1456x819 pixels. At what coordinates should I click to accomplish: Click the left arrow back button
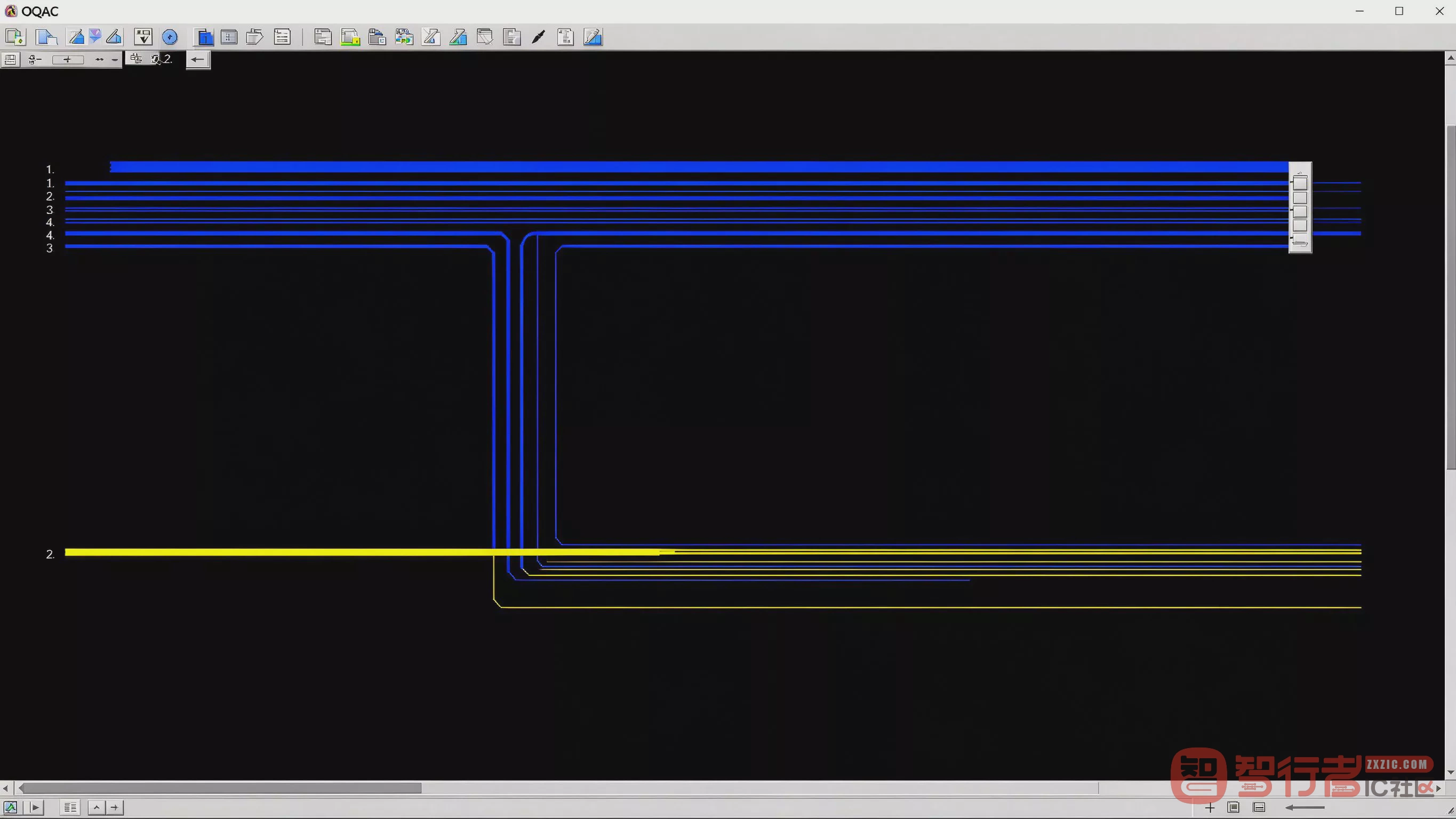(198, 59)
